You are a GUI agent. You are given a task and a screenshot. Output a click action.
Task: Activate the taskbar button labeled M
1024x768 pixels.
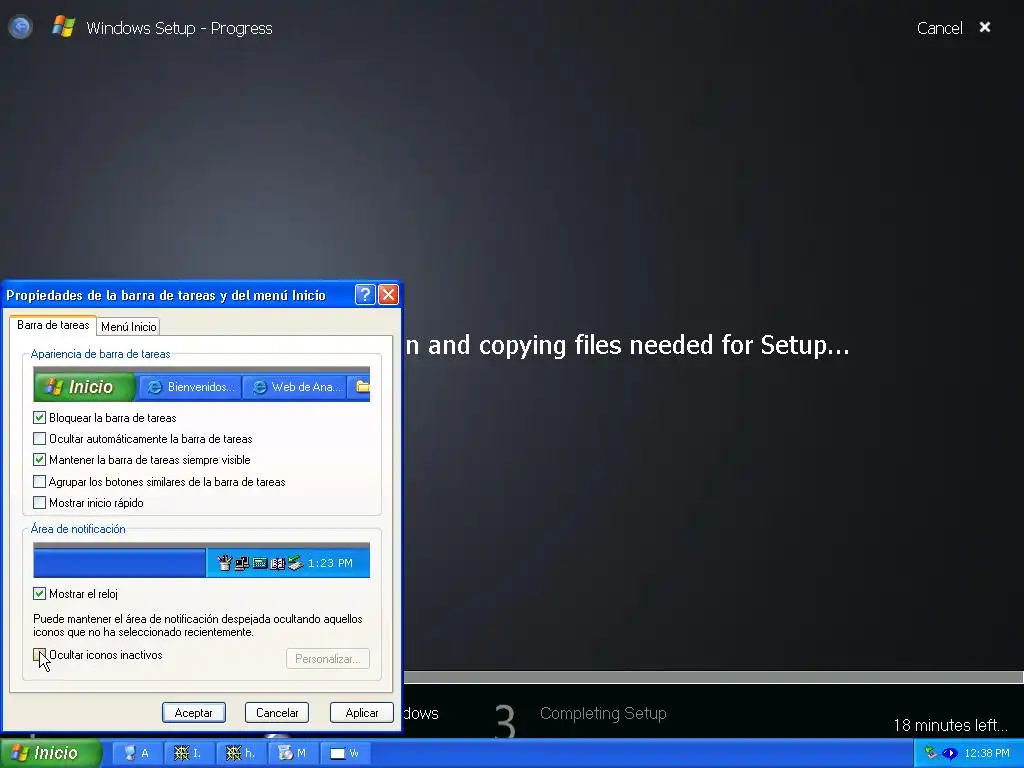[x=291, y=753]
